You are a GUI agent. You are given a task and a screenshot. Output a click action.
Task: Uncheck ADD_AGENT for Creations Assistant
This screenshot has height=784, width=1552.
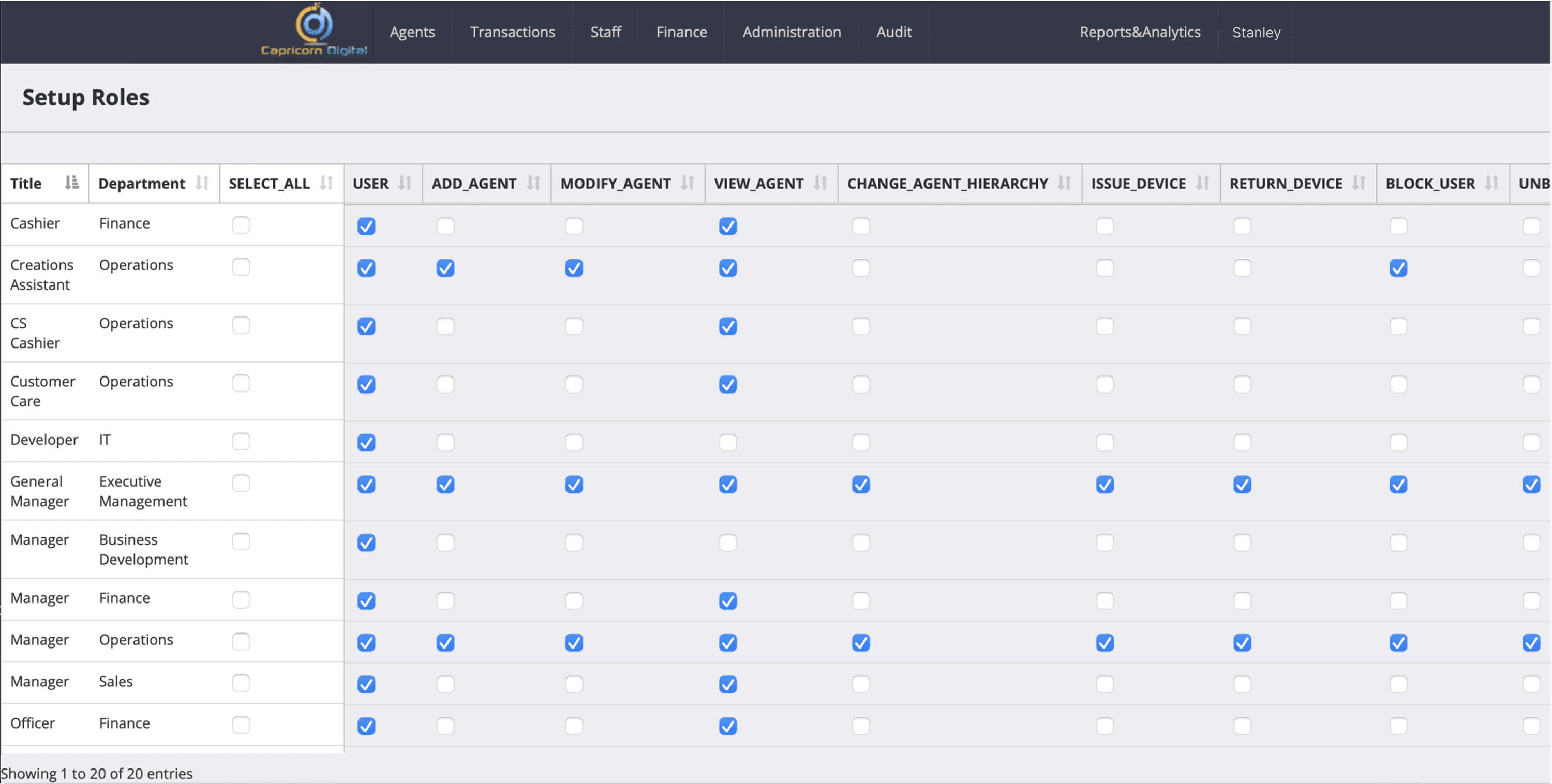coord(445,268)
